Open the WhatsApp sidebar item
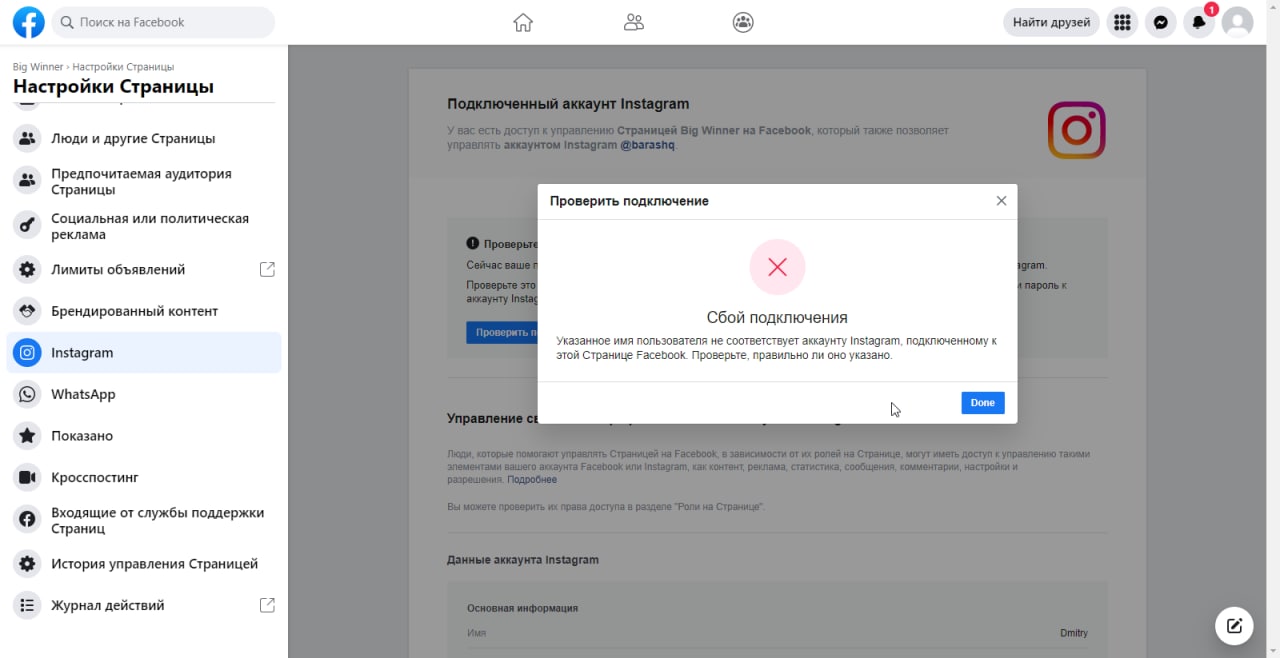Image resolution: width=1280 pixels, height=658 pixels. click(x=144, y=394)
